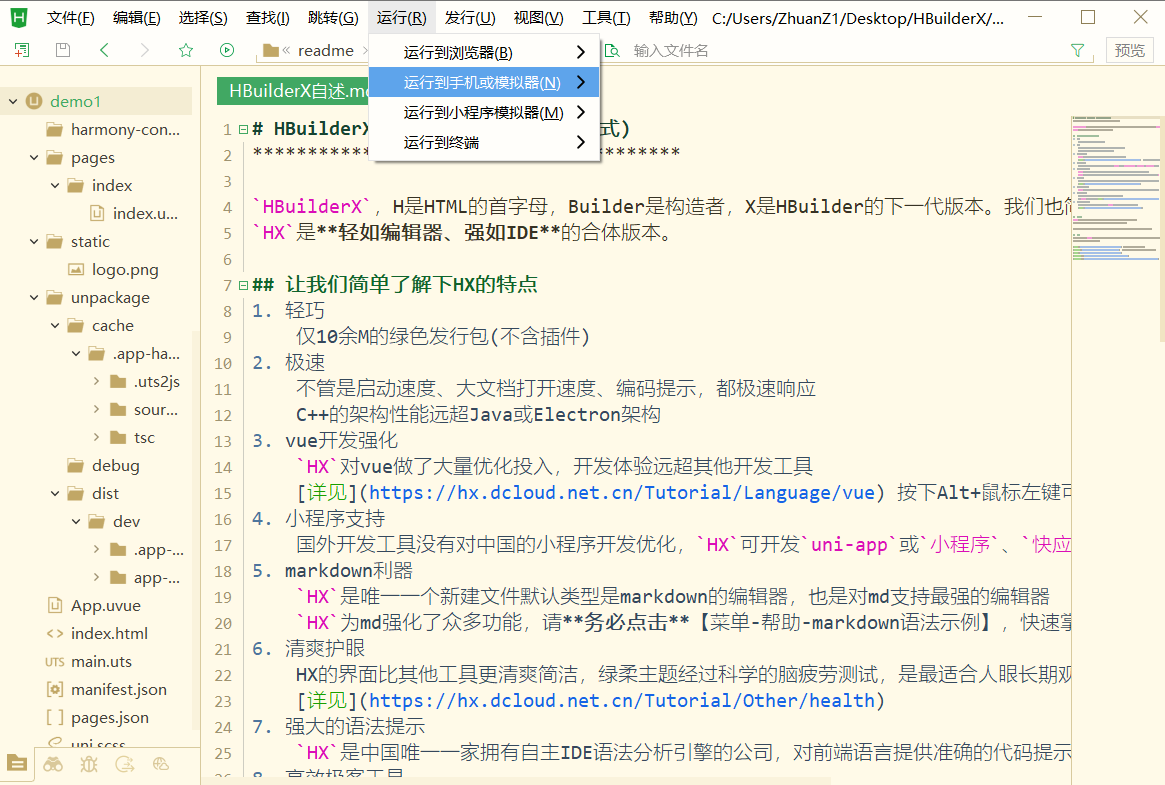Image resolution: width=1165 pixels, height=785 pixels.
Task: Click the code minimap on the right
Action: [x=1115, y=189]
